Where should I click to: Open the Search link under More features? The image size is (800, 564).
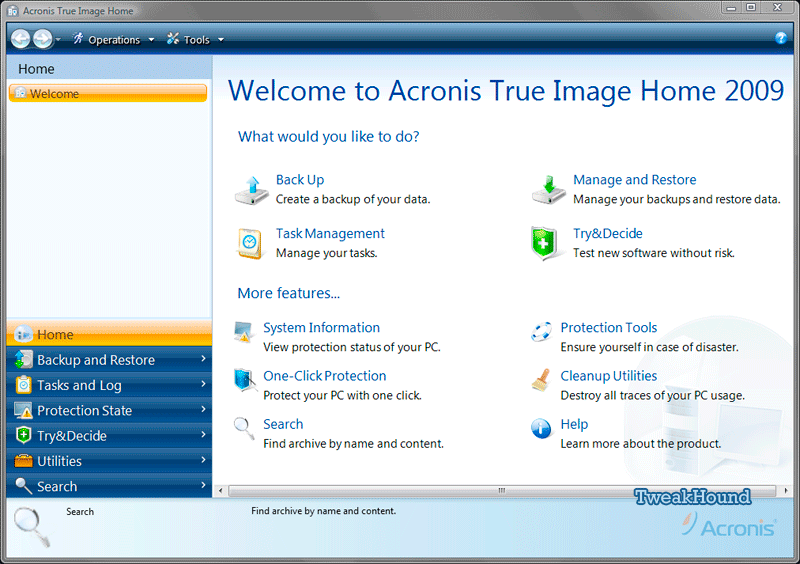[x=283, y=424]
